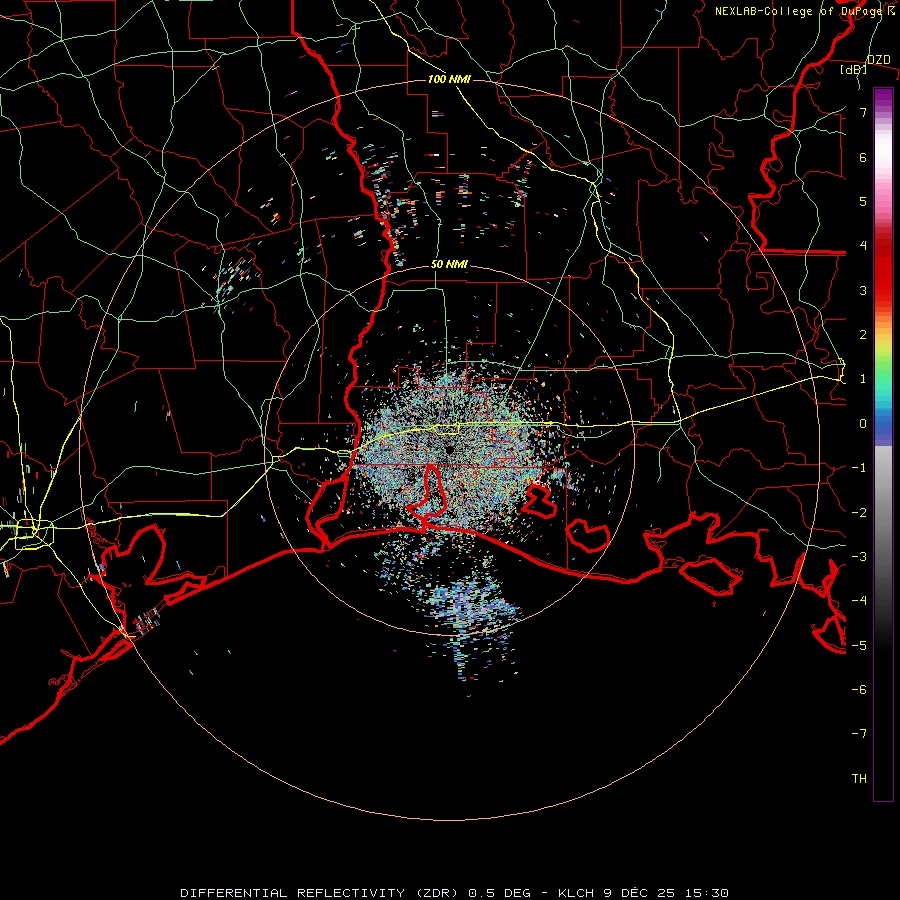Click the -7 value on the scale
The width and height of the screenshot is (900, 900).
(x=859, y=734)
